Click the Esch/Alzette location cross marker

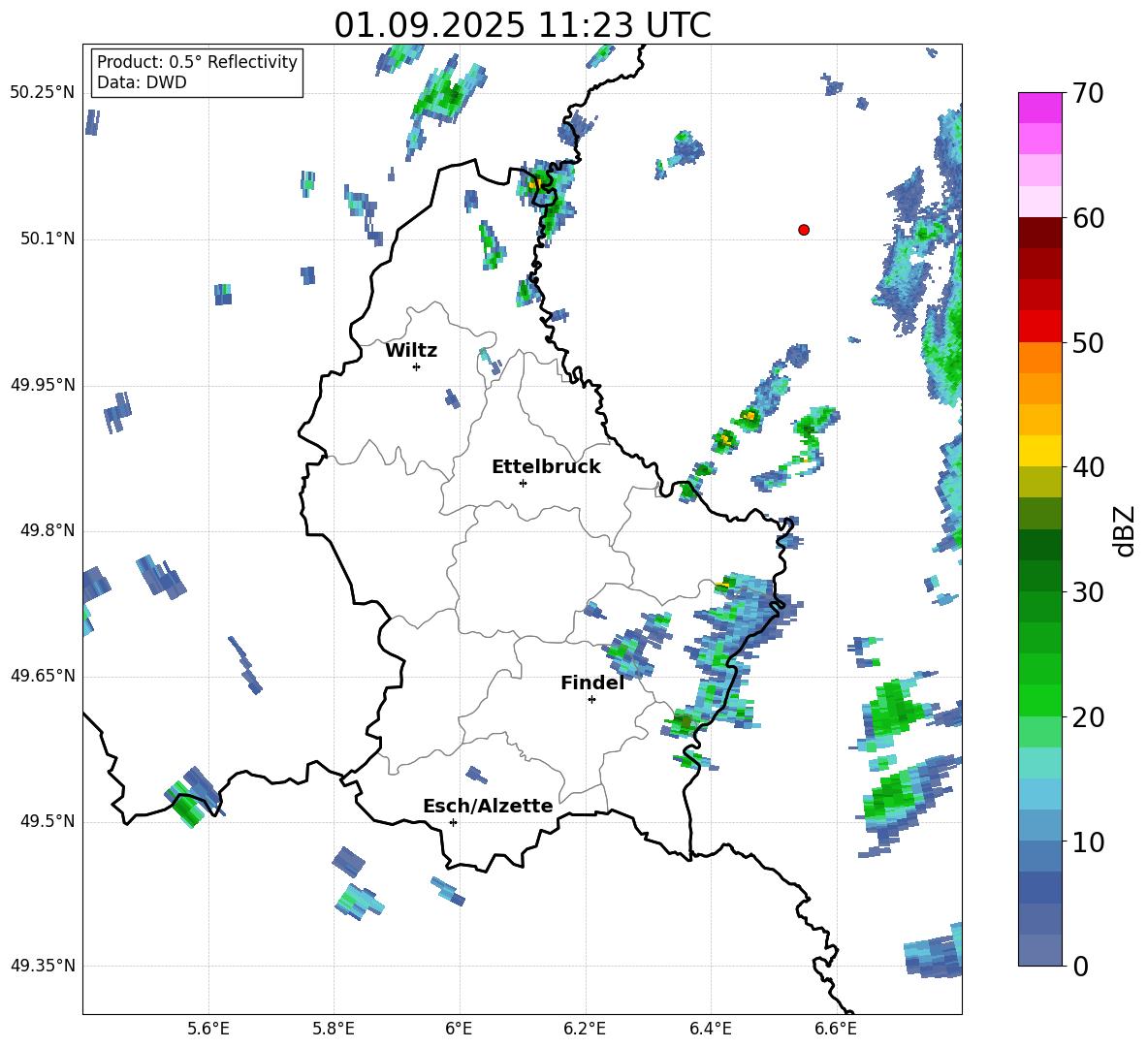click(453, 822)
